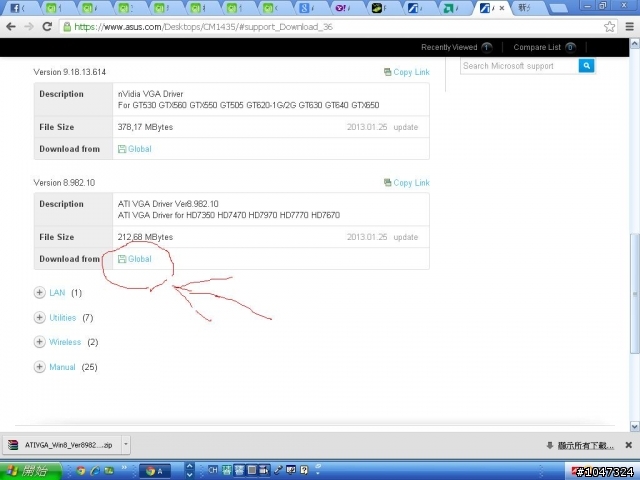Expand hidden quick launch items chevron

124,468
